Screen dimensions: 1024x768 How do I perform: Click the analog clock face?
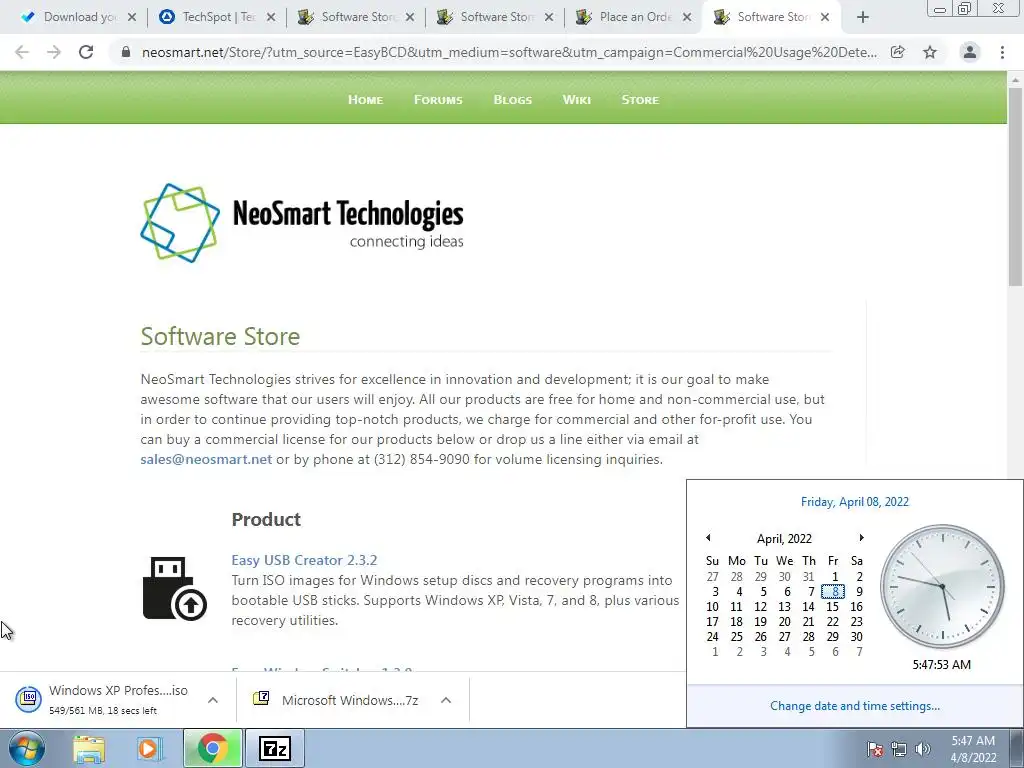click(942, 586)
